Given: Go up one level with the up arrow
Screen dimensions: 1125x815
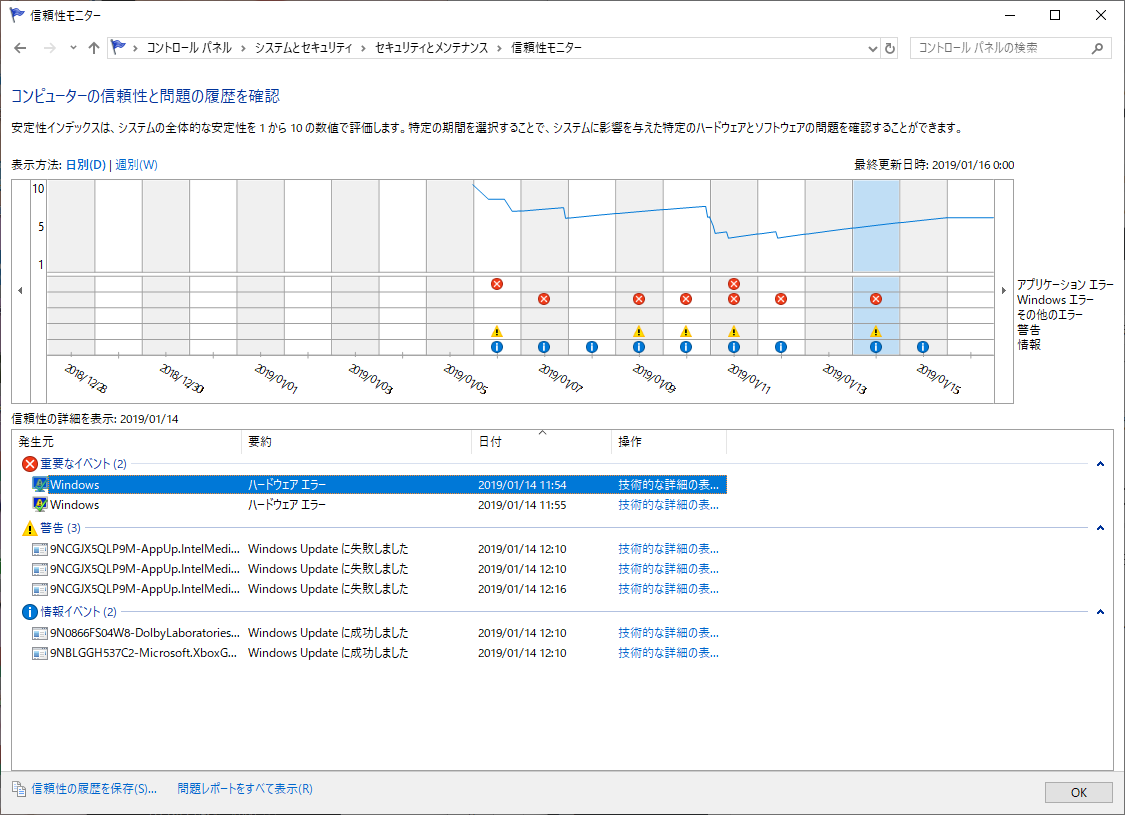Looking at the screenshot, I should point(94,48).
